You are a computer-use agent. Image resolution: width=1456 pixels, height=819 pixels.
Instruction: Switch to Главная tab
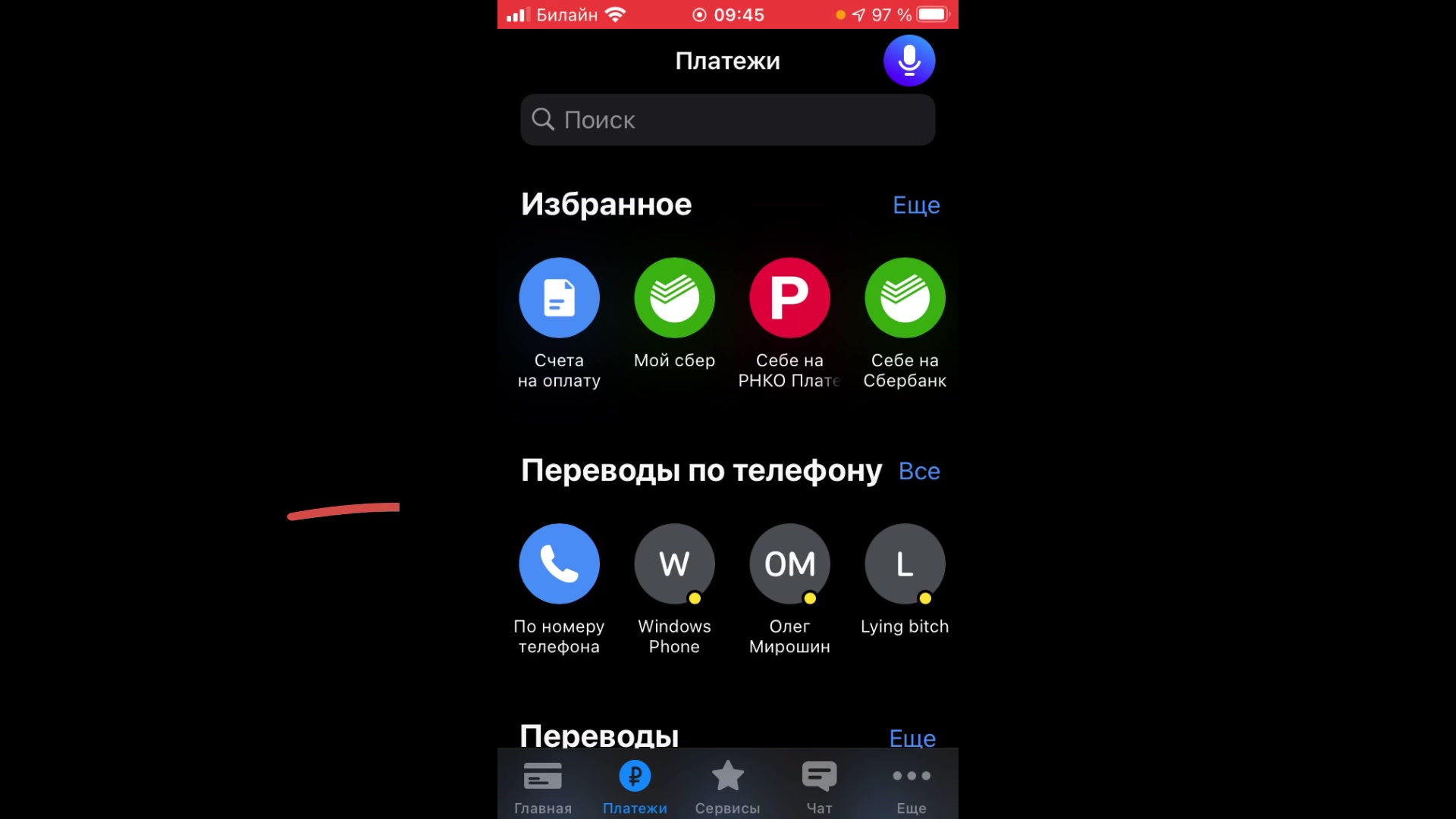tap(543, 787)
